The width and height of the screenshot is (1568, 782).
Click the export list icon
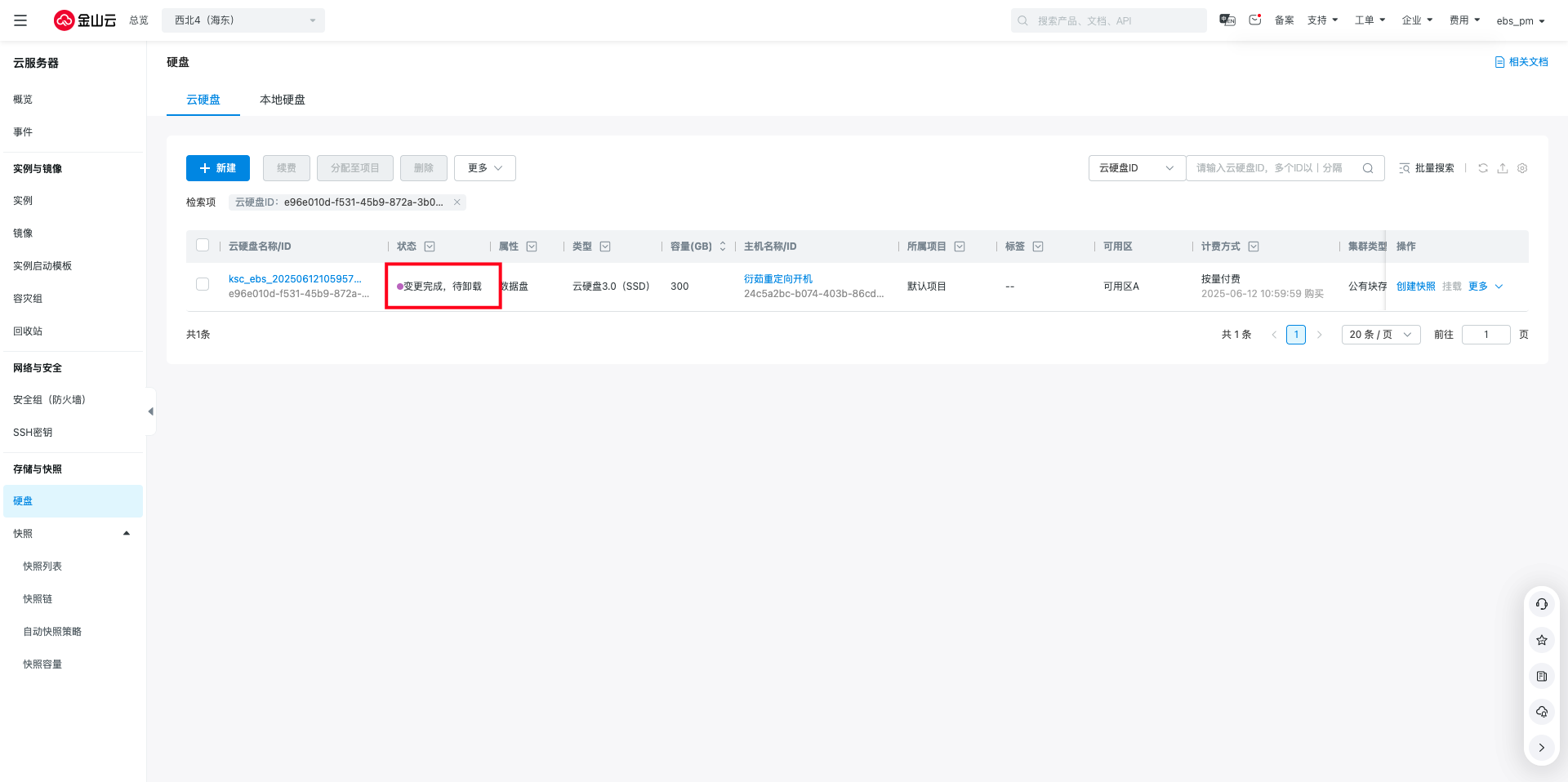pyautogui.click(x=1503, y=168)
